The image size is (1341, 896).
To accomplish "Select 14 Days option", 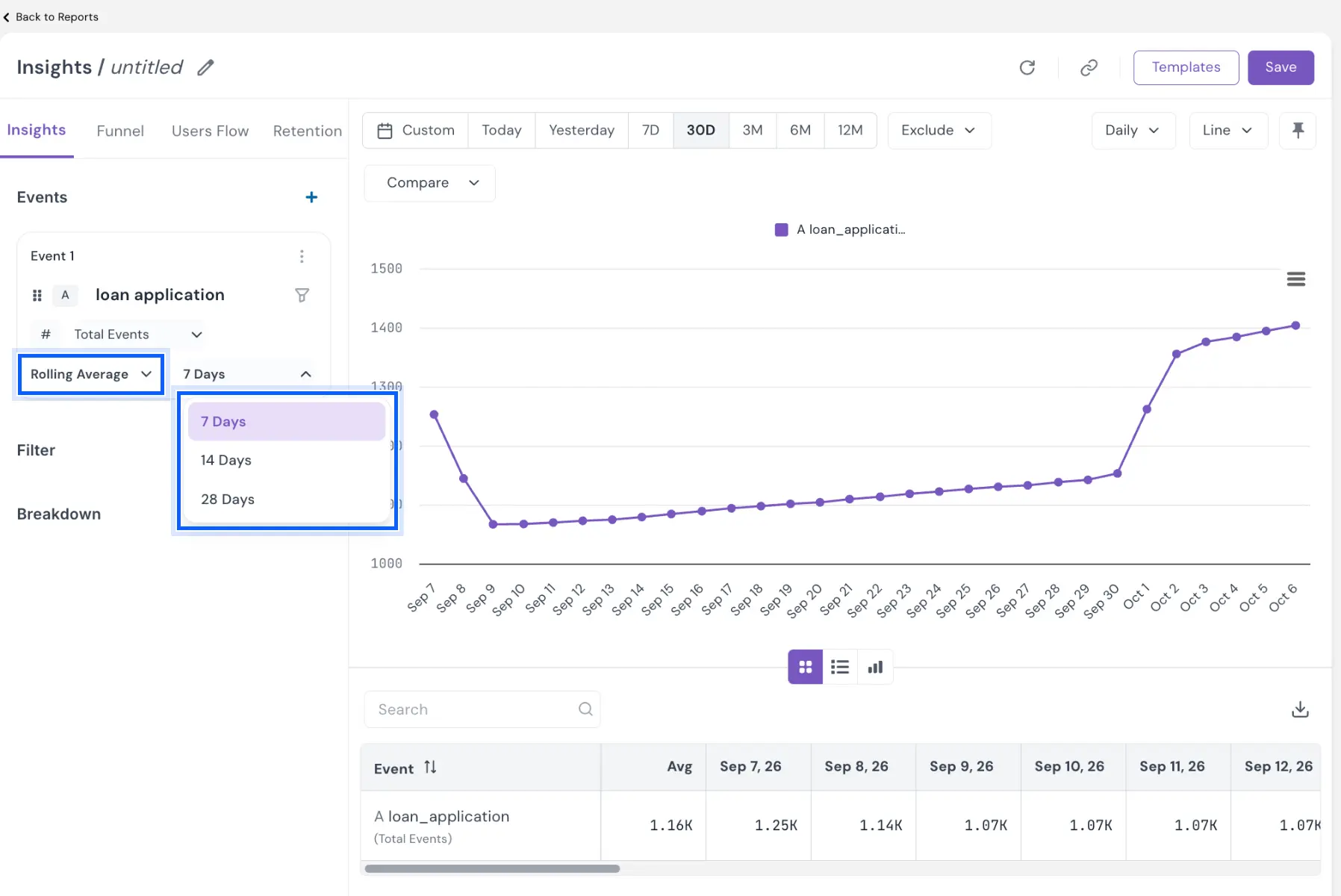I will (x=287, y=461).
